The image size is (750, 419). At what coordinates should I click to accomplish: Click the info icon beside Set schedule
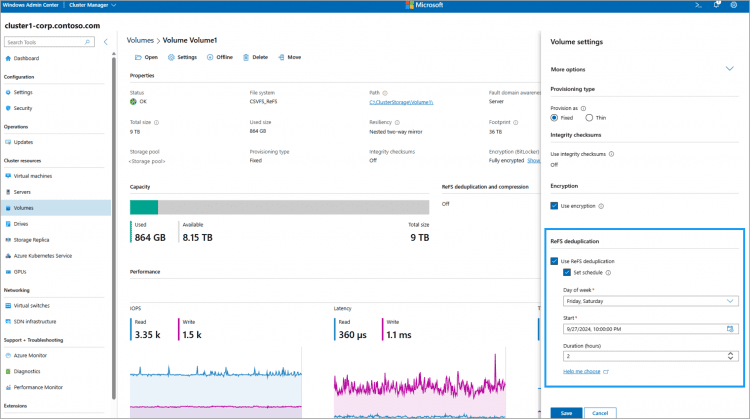pyautogui.click(x=608, y=273)
